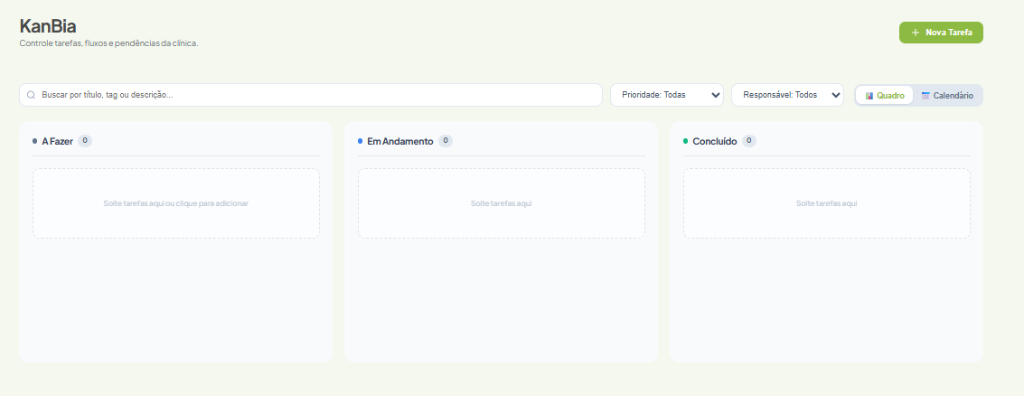Open the Responsável: Todos dropdown

(788, 95)
